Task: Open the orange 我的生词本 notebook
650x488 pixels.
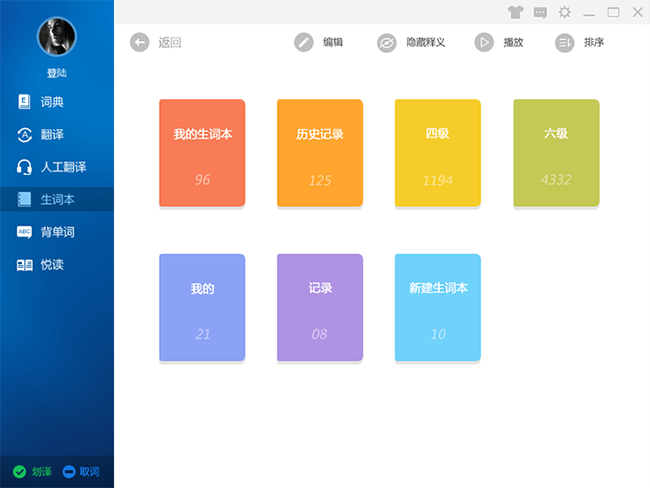Action: (x=202, y=153)
